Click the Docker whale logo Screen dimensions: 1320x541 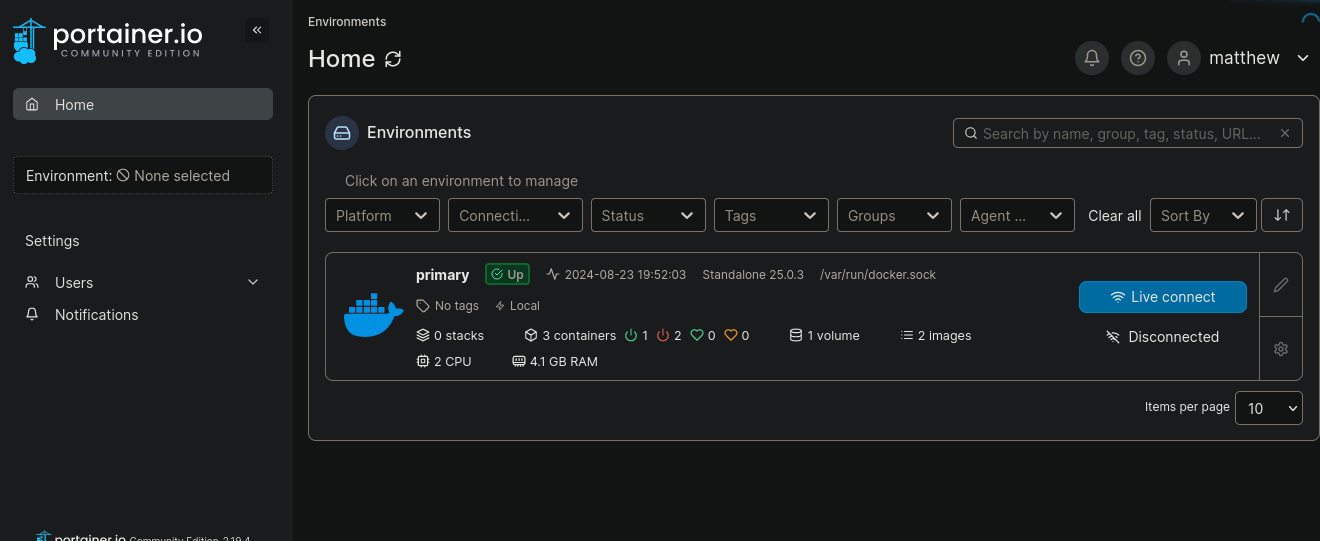[373, 316]
